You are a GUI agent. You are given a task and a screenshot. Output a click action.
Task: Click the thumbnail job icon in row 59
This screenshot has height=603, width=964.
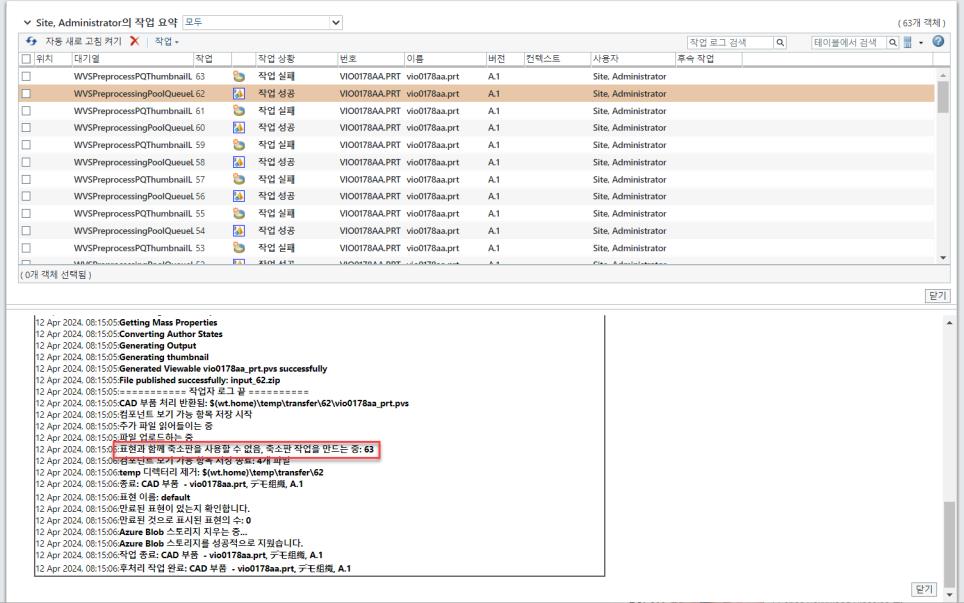tap(239, 145)
